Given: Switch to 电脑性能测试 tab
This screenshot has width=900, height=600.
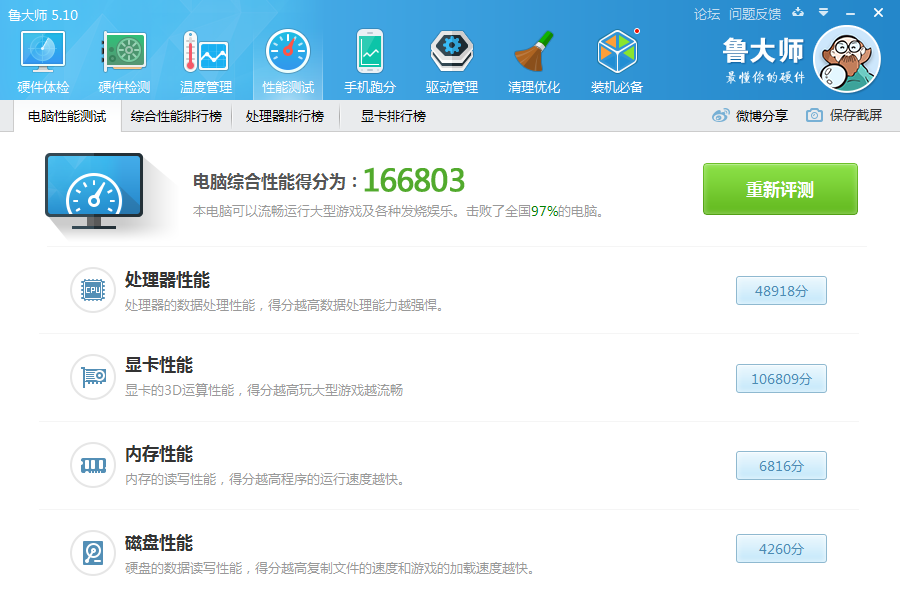Looking at the screenshot, I should [x=67, y=116].
